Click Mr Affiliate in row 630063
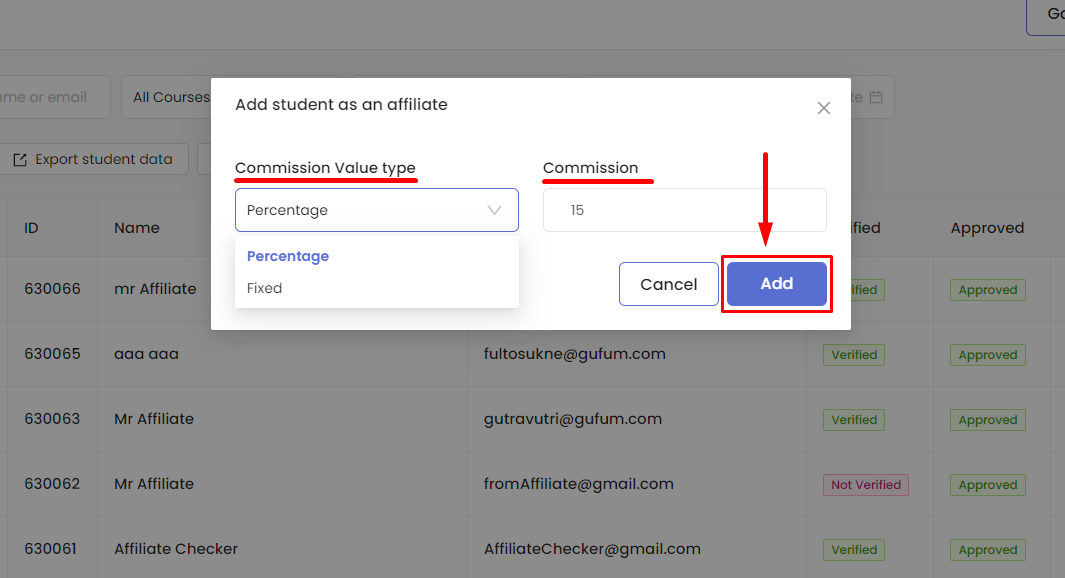The width and height of the screenshot is (1065, 578). click(x=154, y=418)
